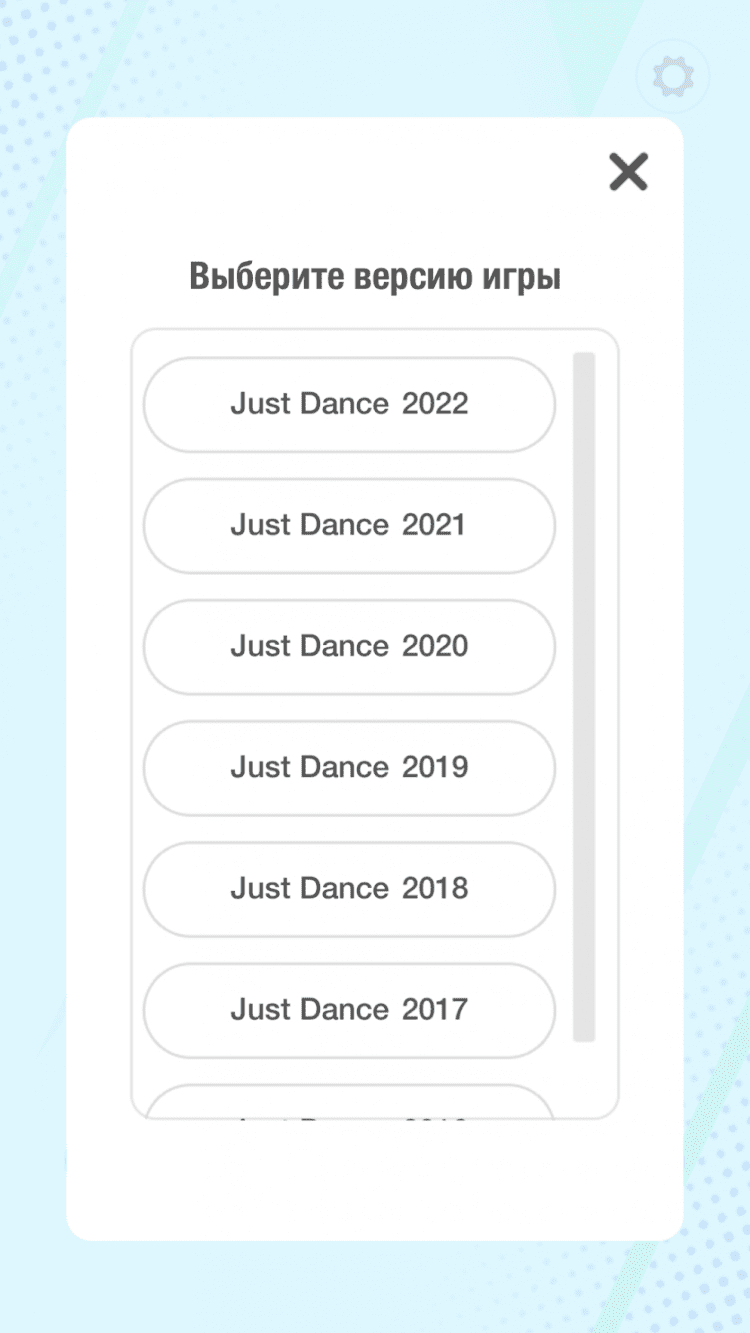Click the version list scrollbar thumb
750x1333 pixels.
point(584,696)
